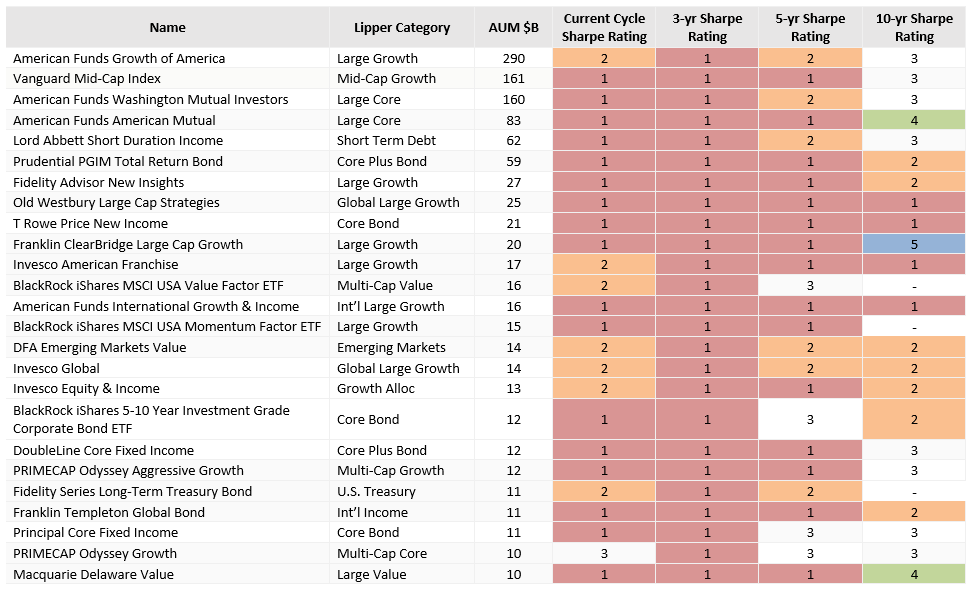Click the U.S. Treasury category cell

coord(375,492)
